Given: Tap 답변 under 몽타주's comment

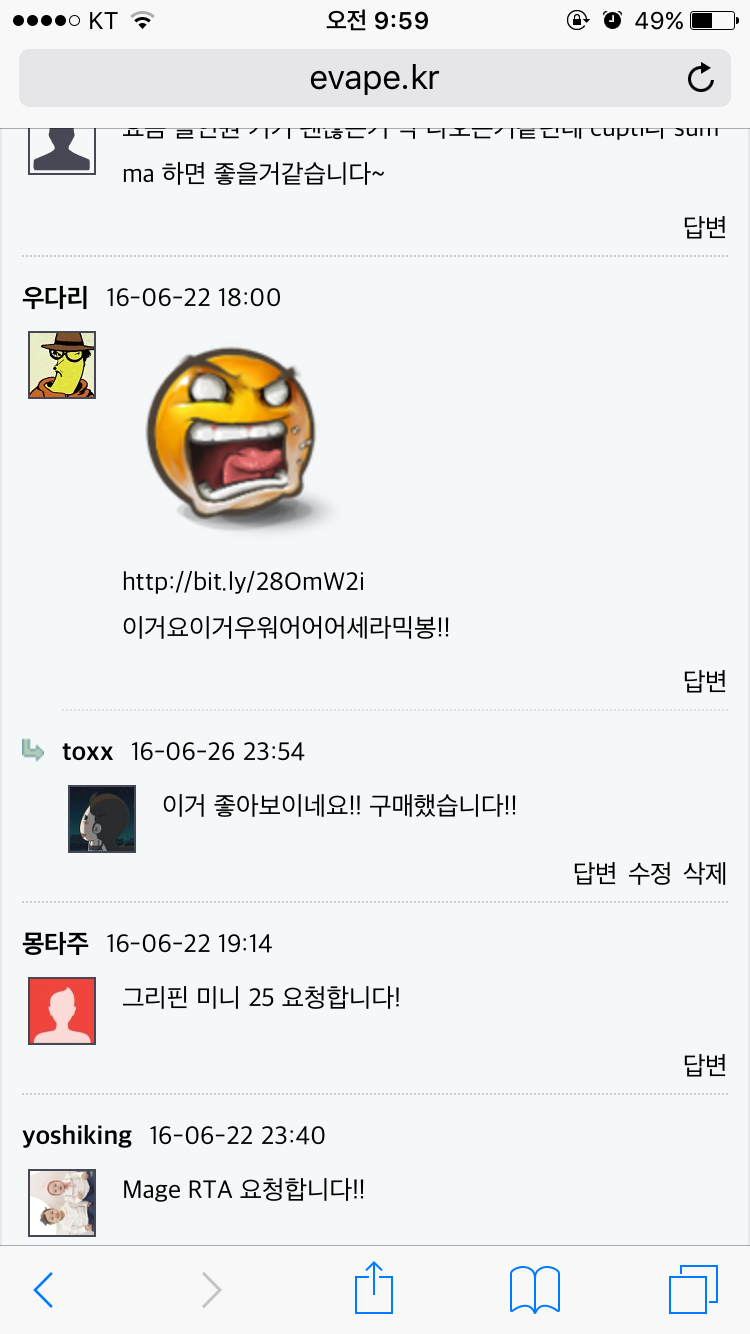Looking at the screenshot, I should click(705, 1065).
